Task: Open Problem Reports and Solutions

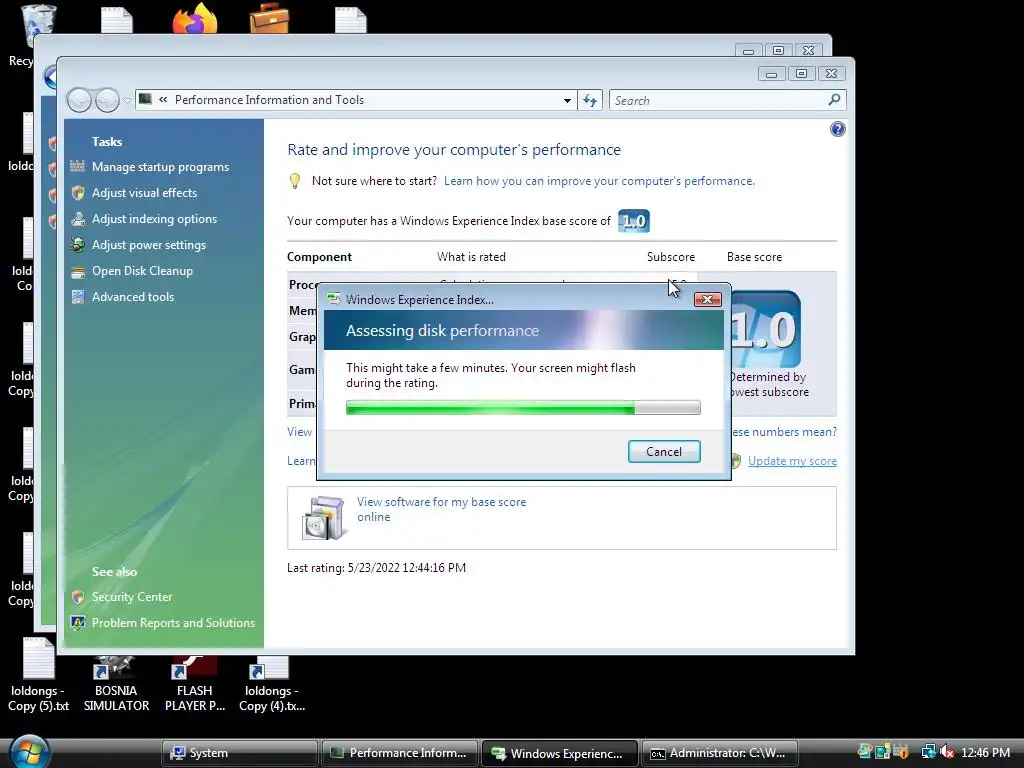Action: click(x=173, y=623)
